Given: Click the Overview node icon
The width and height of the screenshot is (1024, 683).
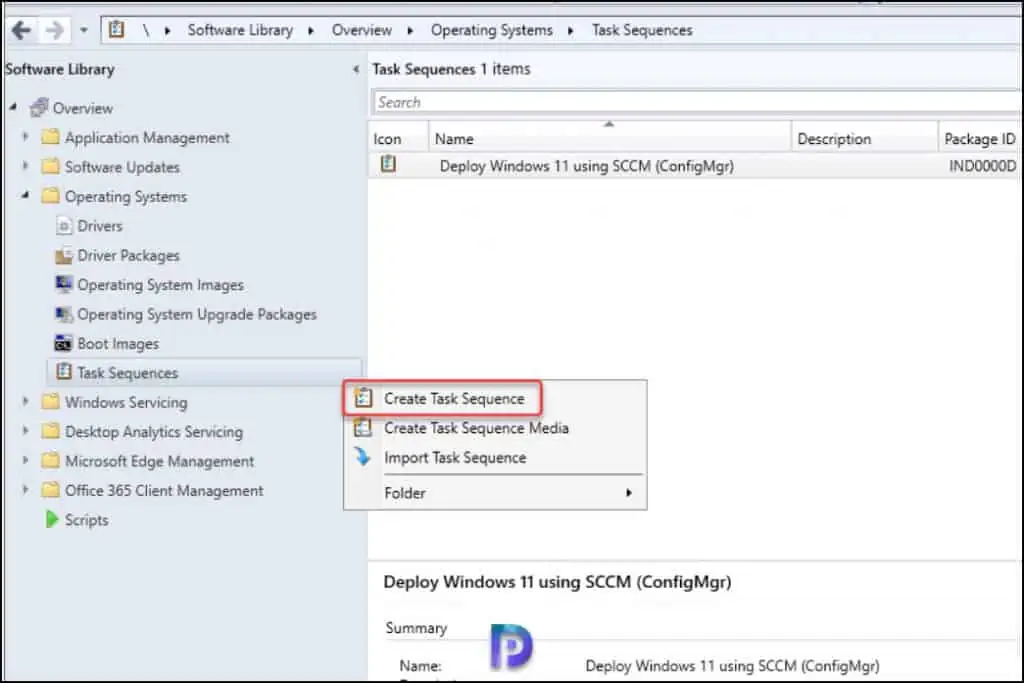Looking at the screenshot, I should tap(39, 107).
